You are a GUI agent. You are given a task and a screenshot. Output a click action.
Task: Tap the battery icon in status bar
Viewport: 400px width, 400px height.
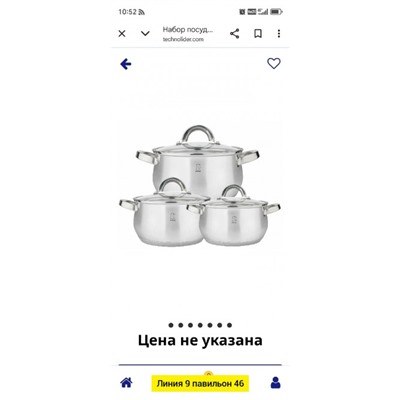point(276,12)
